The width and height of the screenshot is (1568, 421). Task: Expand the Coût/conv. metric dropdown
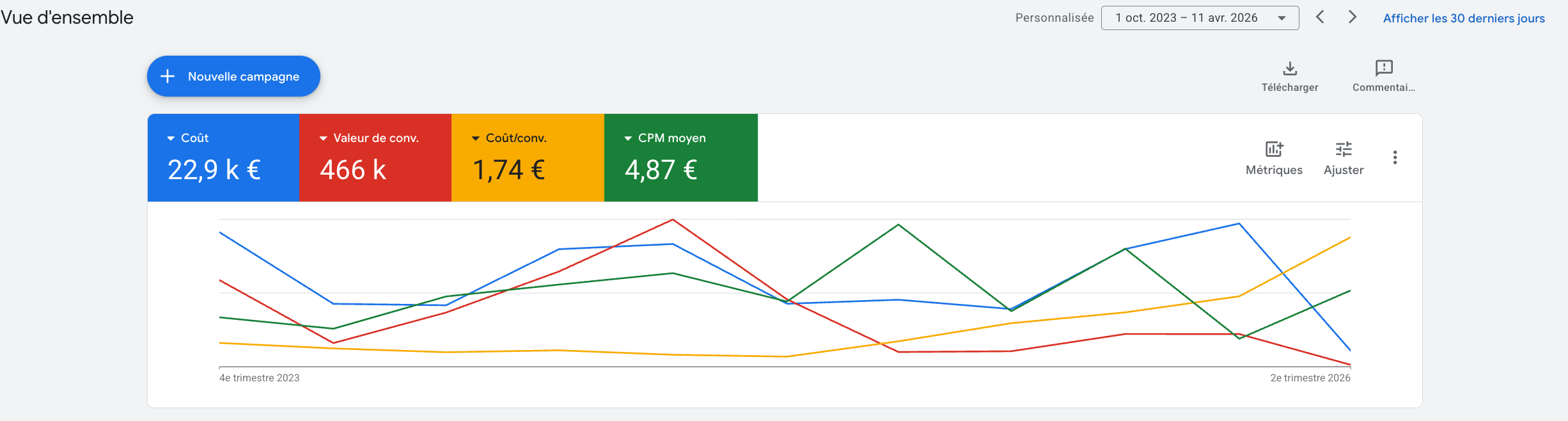[475, 138]
